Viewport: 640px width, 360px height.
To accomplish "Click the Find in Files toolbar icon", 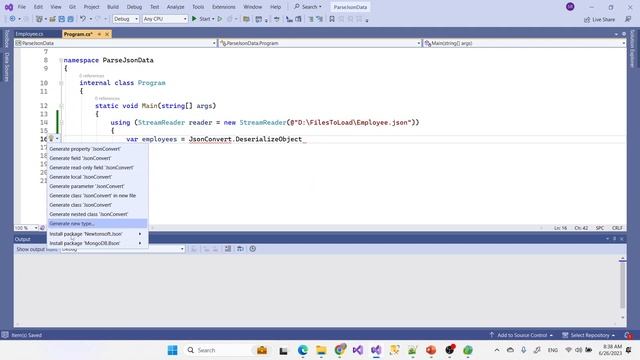I will pyautogui.click(x=246, y=19).
